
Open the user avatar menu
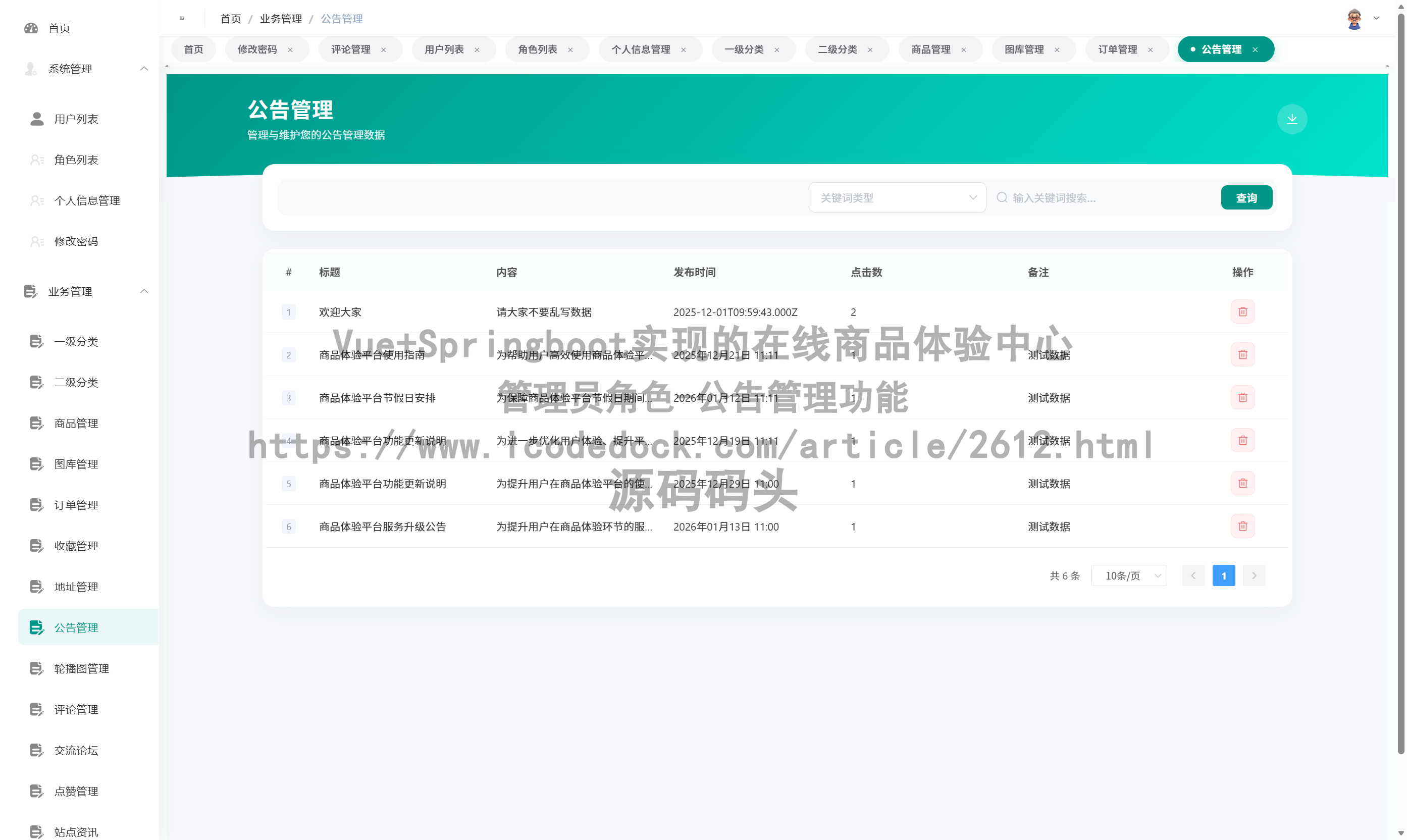(1354, 18)
